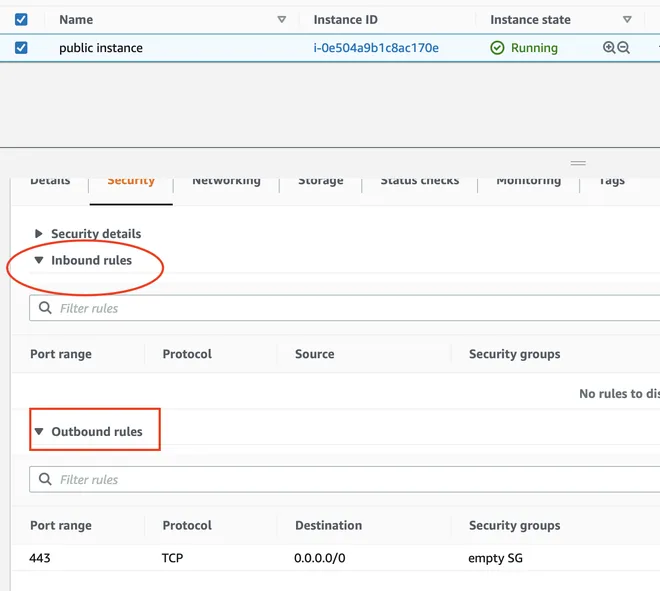Image resolution: width=660 pixels, height=591 pixels.
Task: Click Protocol header in Outbound rules table
Action: pos(187,525)
